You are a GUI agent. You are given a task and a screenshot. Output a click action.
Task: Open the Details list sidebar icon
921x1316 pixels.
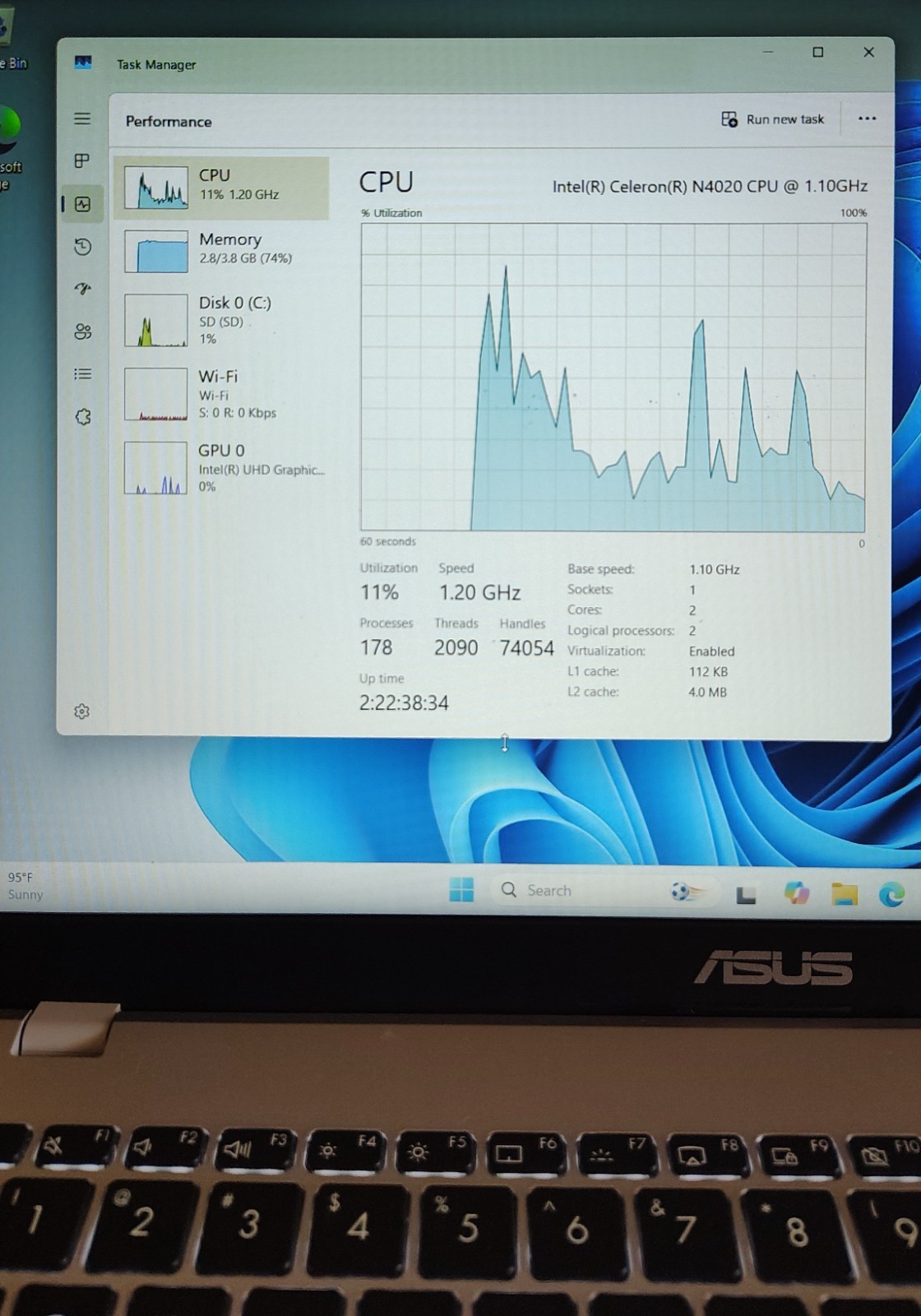pyautogui.click(x=82, y=374)
